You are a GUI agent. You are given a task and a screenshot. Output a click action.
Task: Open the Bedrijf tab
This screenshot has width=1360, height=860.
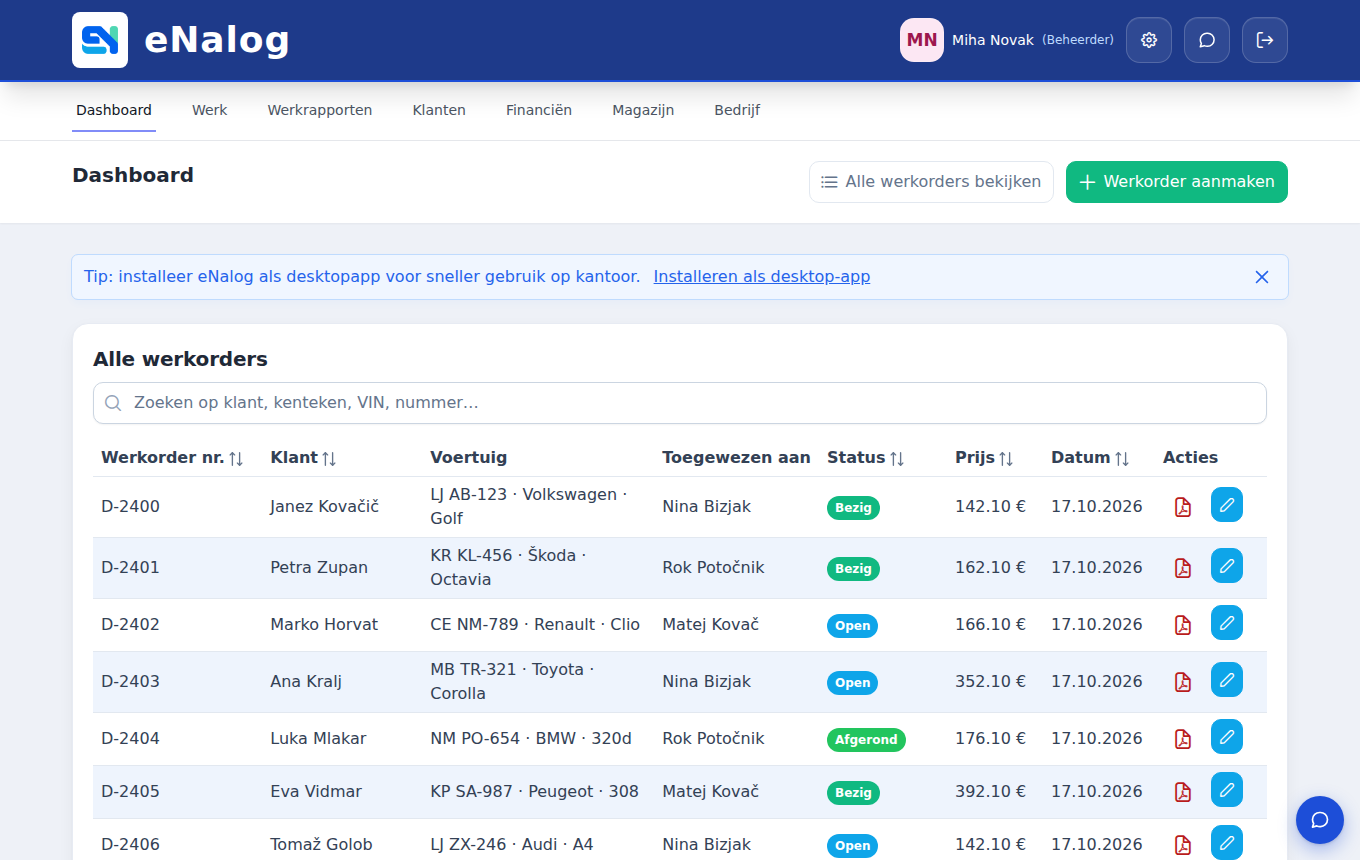tap(737, 110)
